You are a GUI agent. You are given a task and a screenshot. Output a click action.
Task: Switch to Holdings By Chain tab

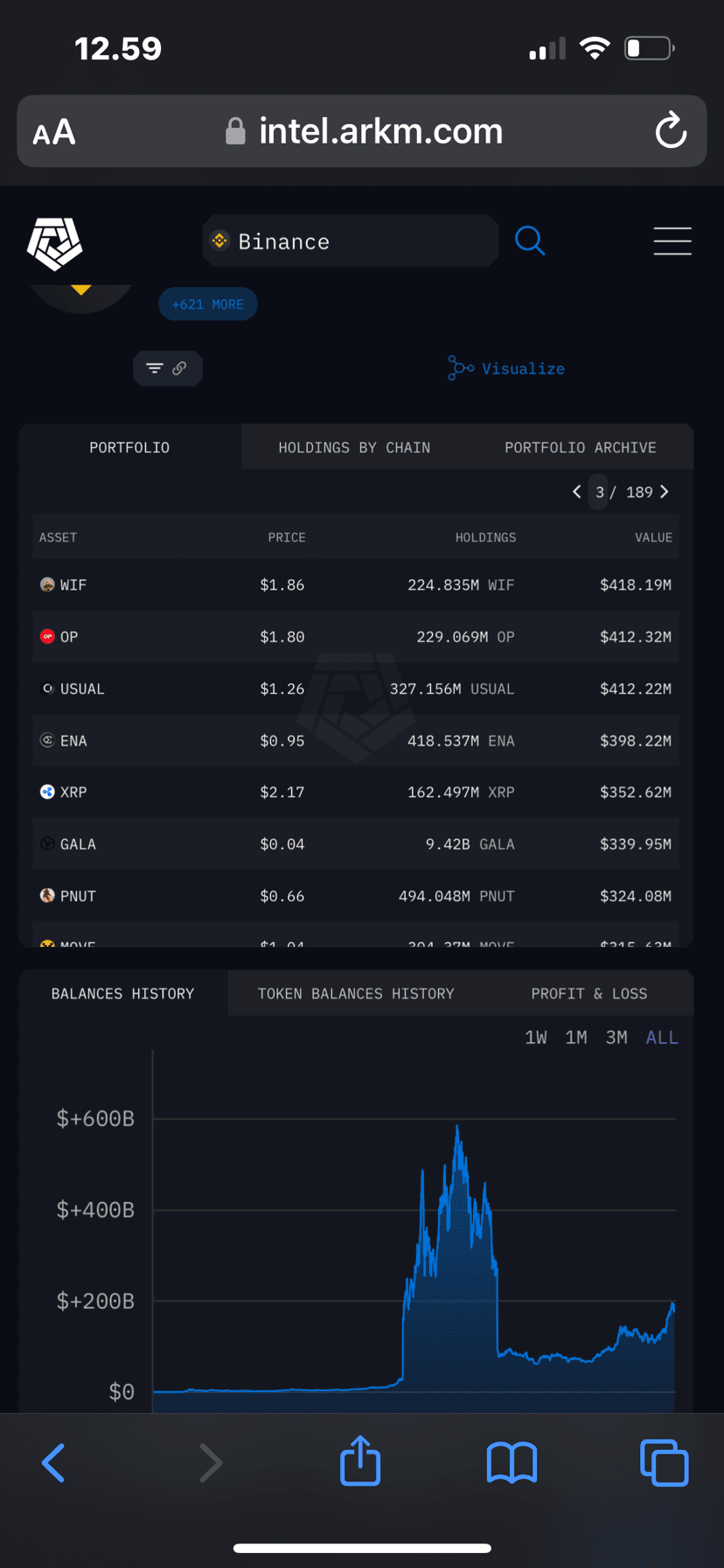pos(354,447)
